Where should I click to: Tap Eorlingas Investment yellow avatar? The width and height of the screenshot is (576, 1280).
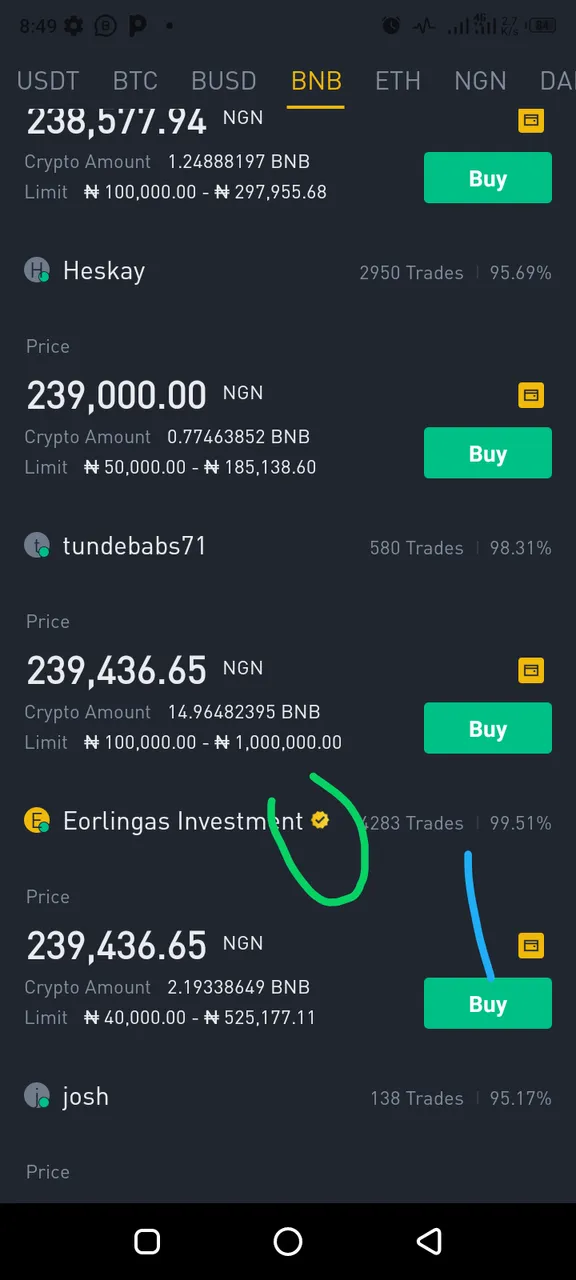[x=37, y=821]
